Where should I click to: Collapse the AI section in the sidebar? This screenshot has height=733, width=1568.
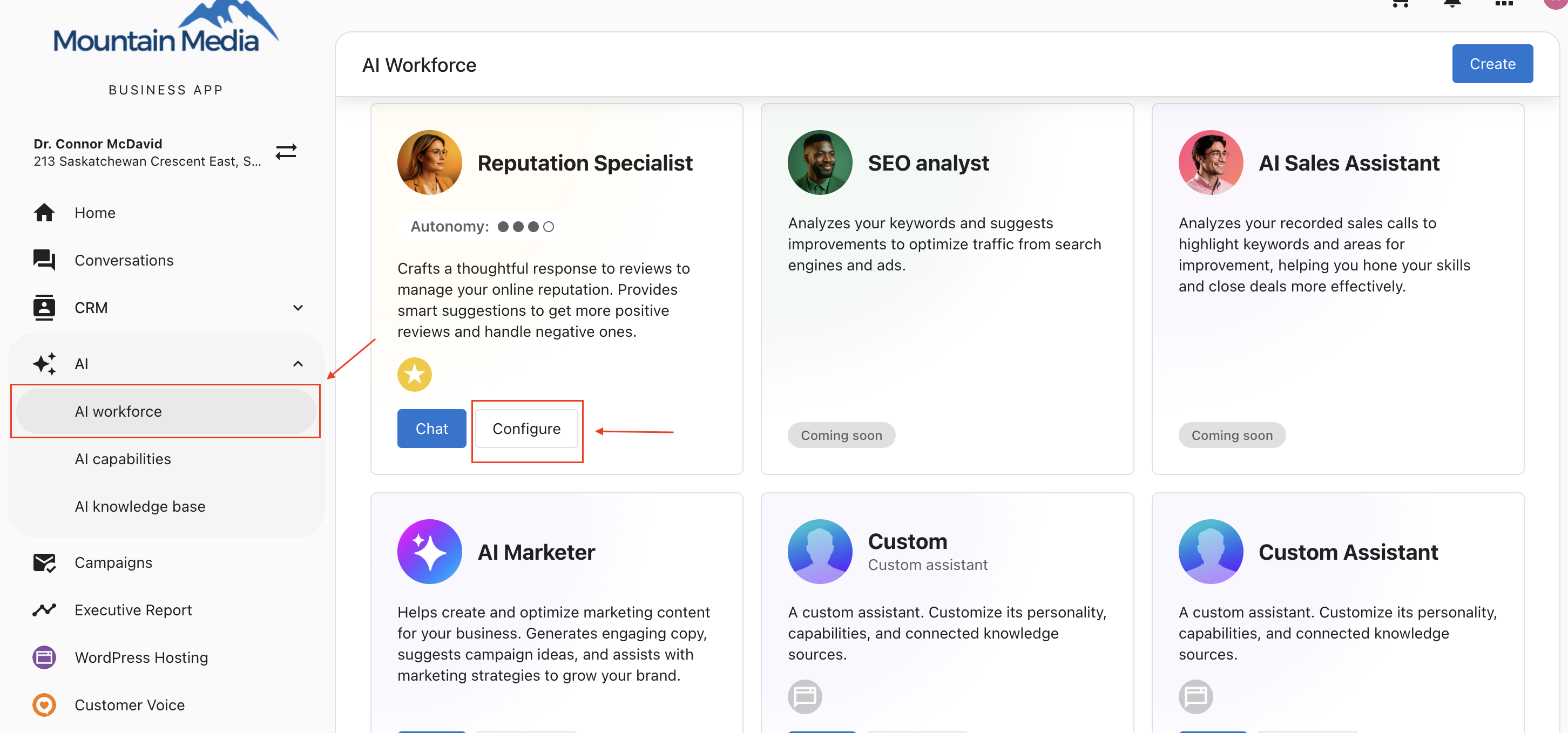tap(298, 364)
